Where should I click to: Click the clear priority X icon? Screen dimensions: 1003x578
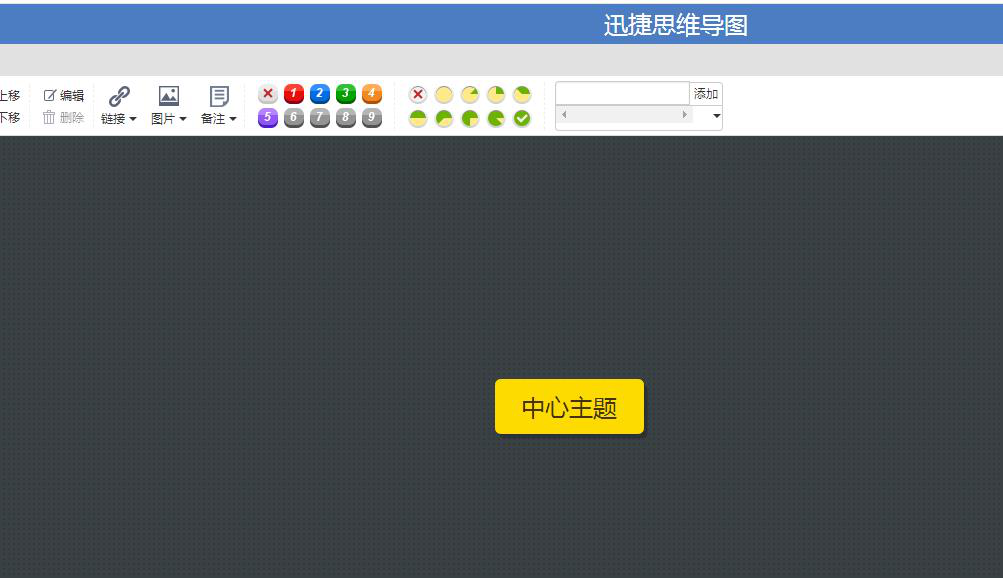click(x=268, y=94)
